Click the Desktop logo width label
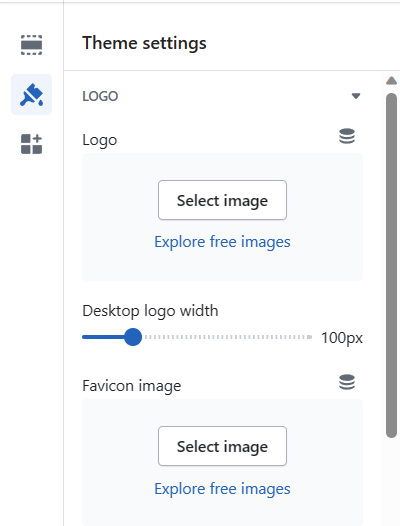 150,311
